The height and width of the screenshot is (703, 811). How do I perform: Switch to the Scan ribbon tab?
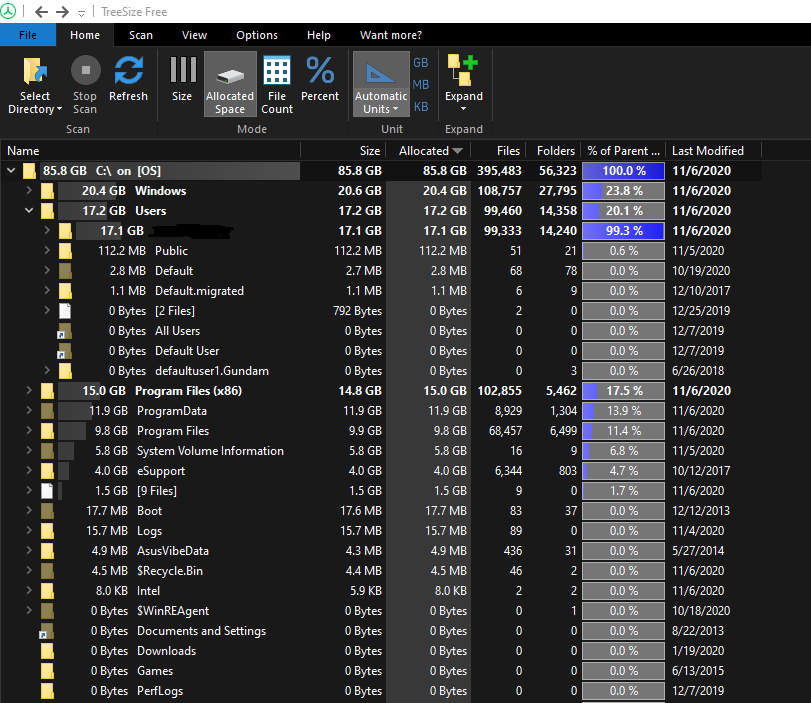click(141, 34)
